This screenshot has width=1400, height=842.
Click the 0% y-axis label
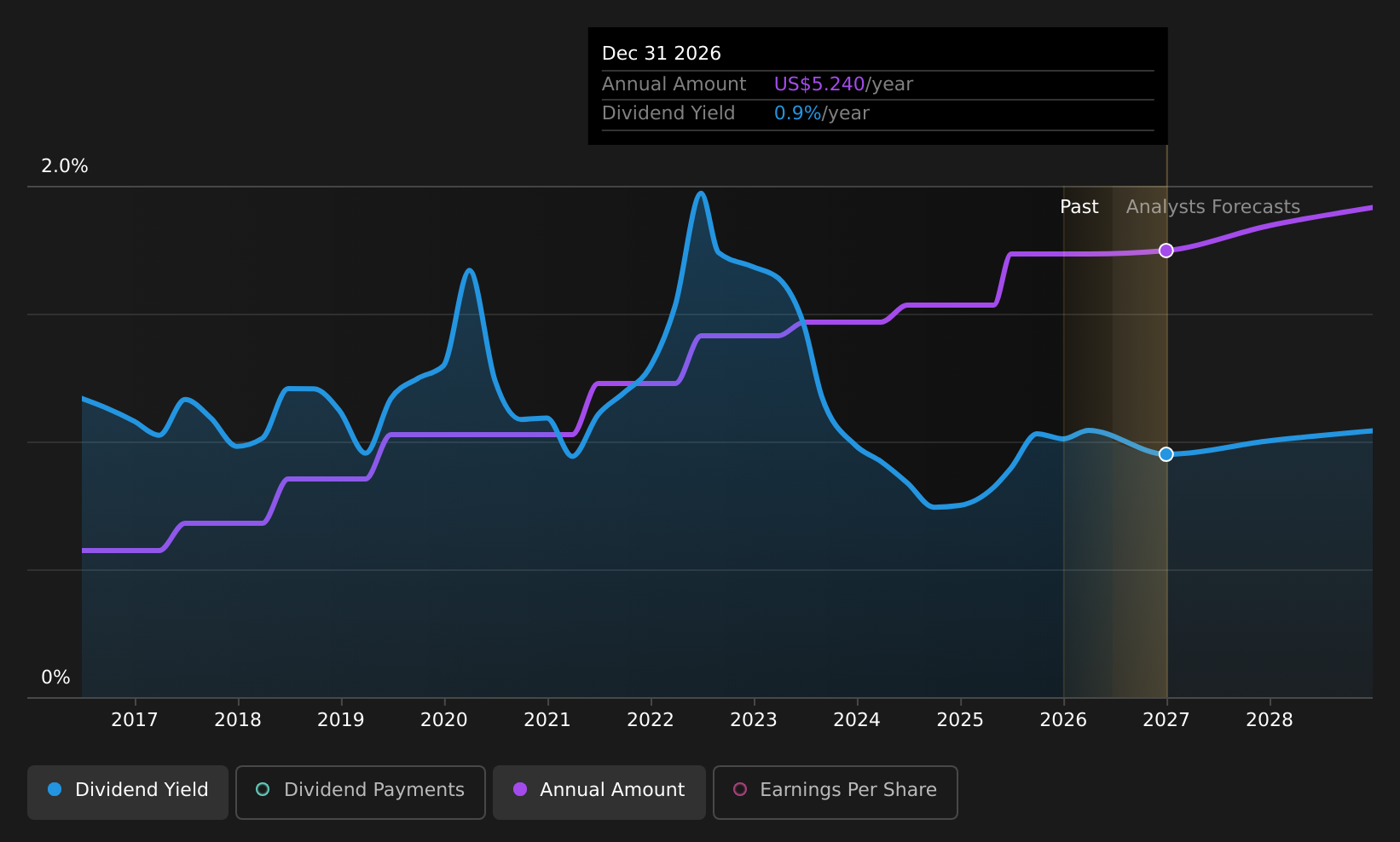point(56,678)
